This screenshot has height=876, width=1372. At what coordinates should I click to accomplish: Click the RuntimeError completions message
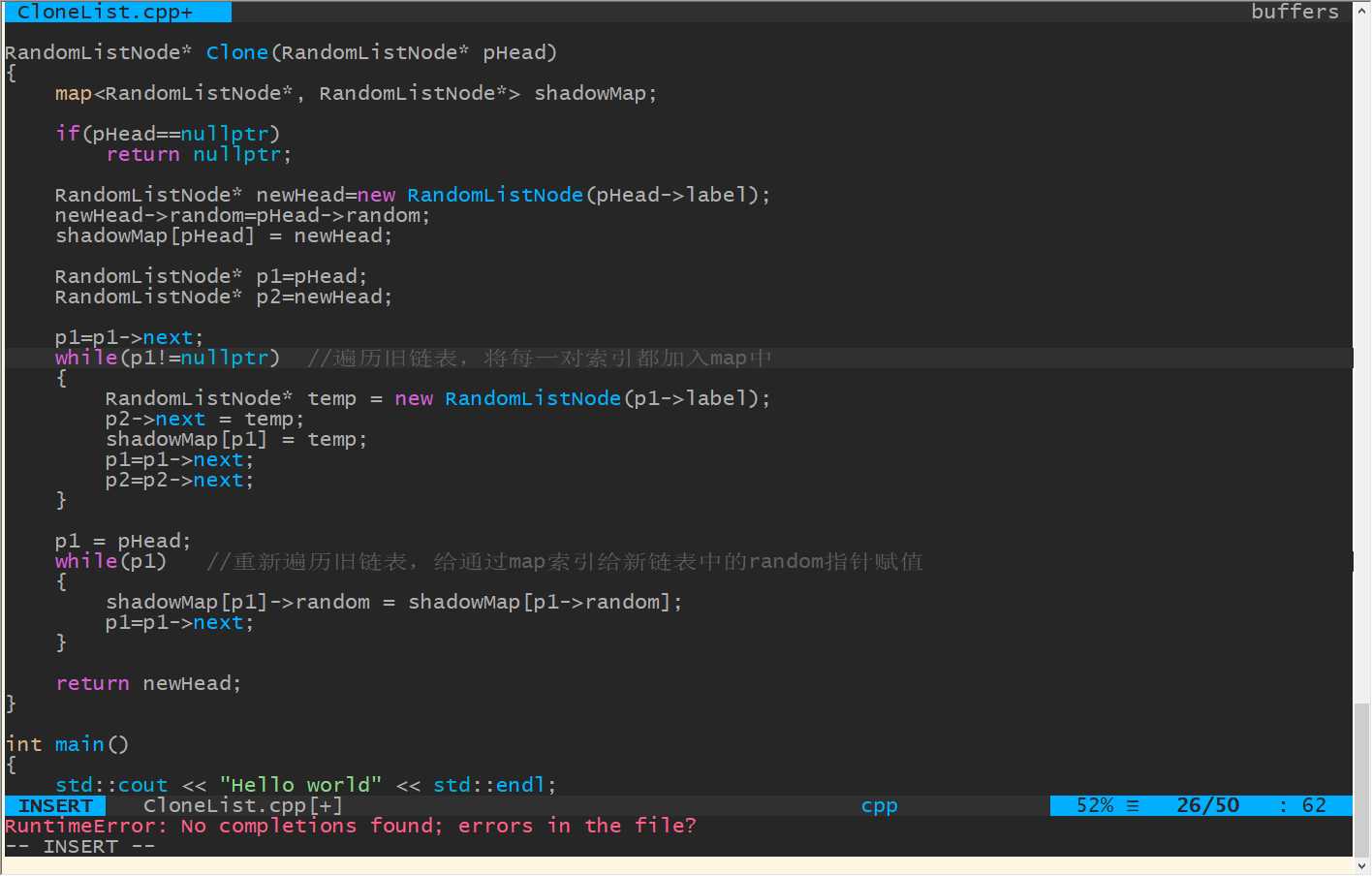pos(351,826)
